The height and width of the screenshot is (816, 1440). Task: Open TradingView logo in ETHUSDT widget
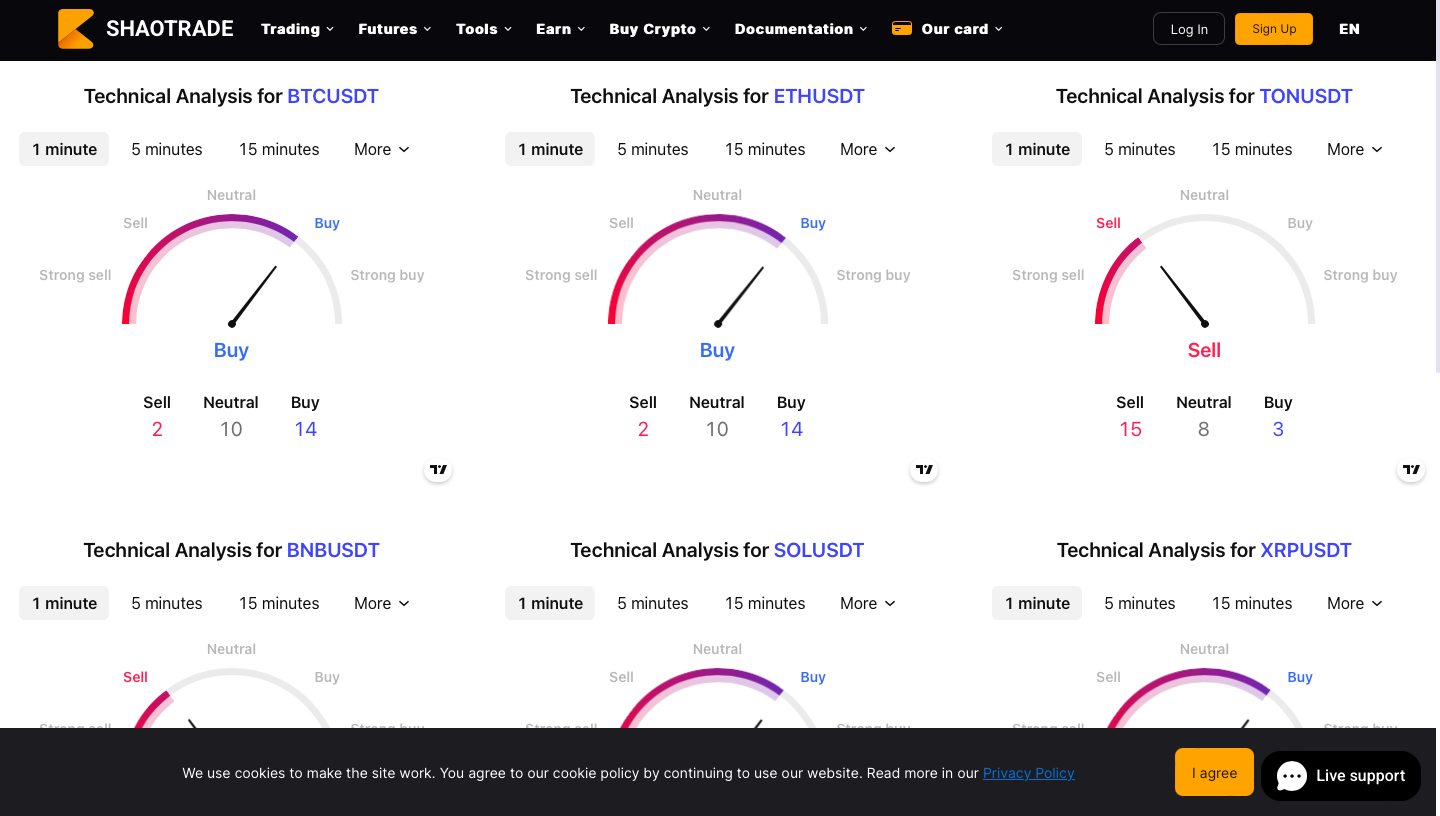coord(924,469)
